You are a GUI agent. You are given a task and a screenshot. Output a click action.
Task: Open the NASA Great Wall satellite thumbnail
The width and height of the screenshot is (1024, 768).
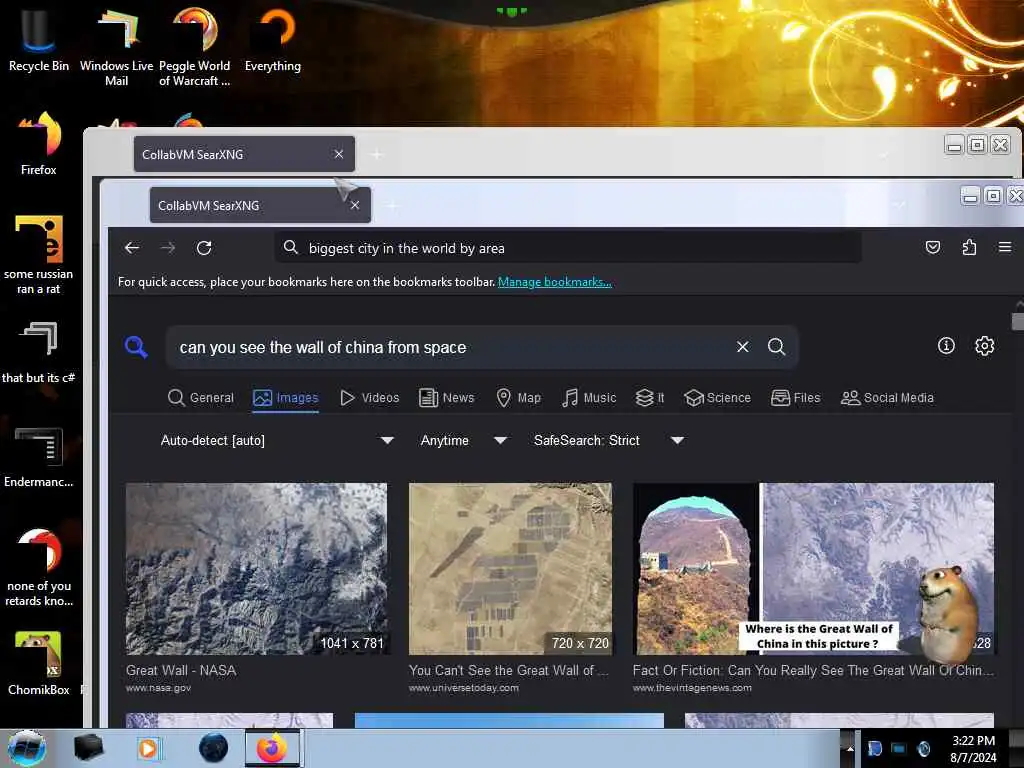256,569
